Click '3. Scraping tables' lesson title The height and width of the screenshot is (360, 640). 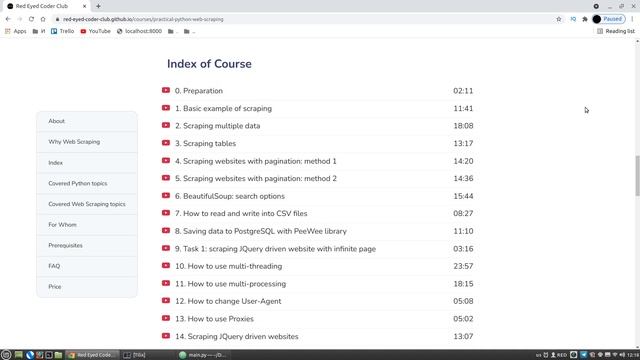click(x=205, y=144)
